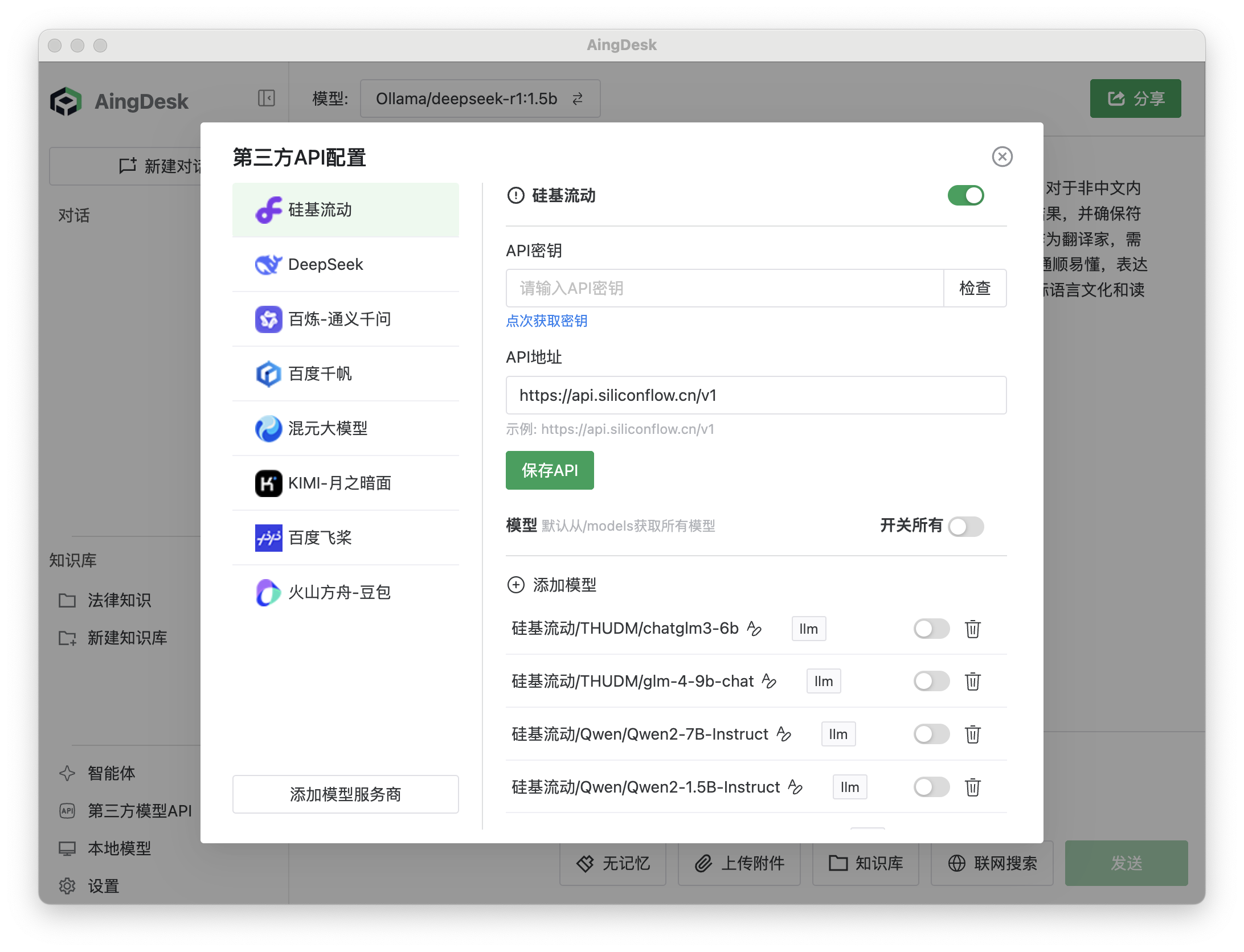Click the trash icon for Qwen2-7B-Instruct

tap(972, 734)
